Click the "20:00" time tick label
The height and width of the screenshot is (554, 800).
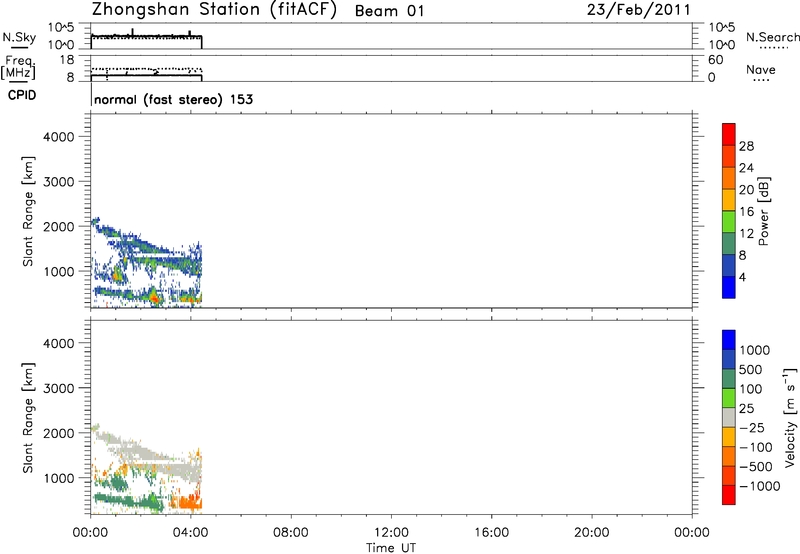point(591,533)
